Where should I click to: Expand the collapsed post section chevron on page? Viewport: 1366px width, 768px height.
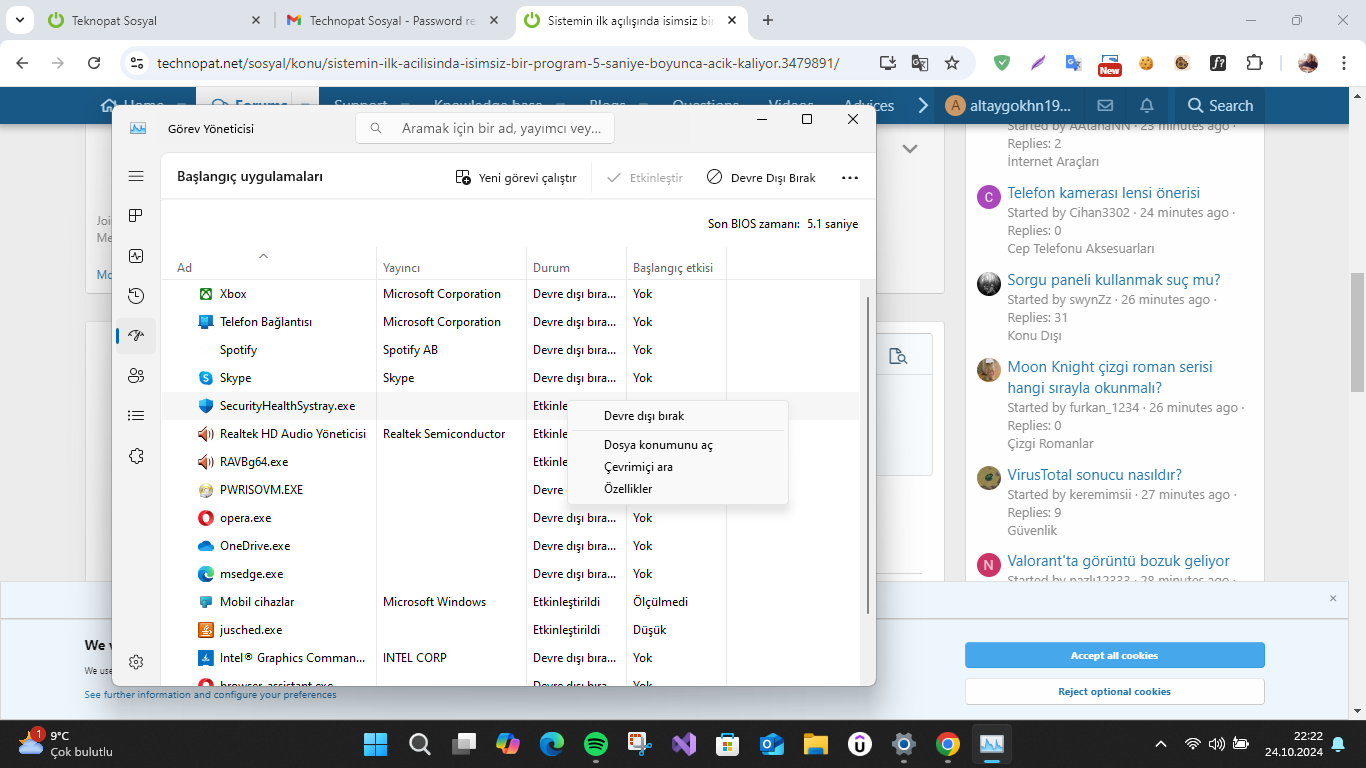pos(910,148)
